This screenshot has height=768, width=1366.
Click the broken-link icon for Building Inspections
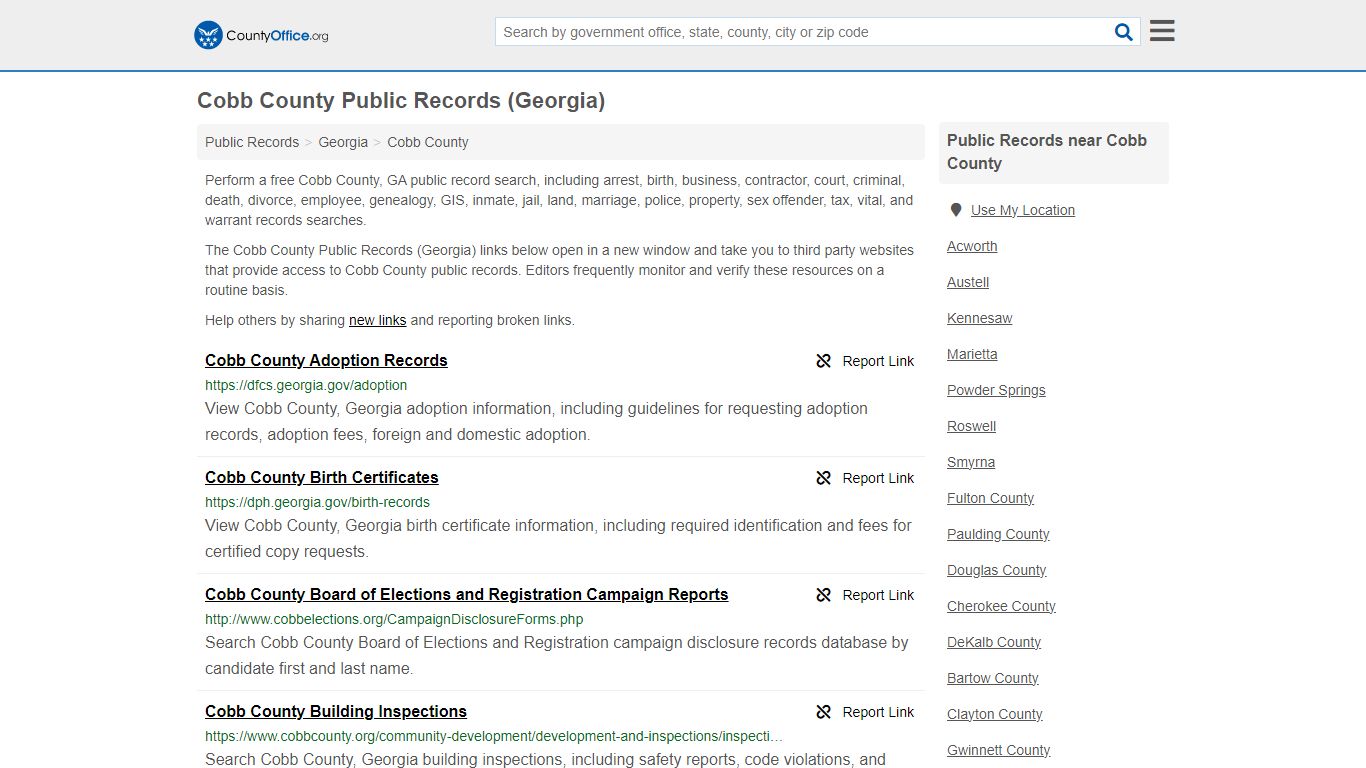824,712
